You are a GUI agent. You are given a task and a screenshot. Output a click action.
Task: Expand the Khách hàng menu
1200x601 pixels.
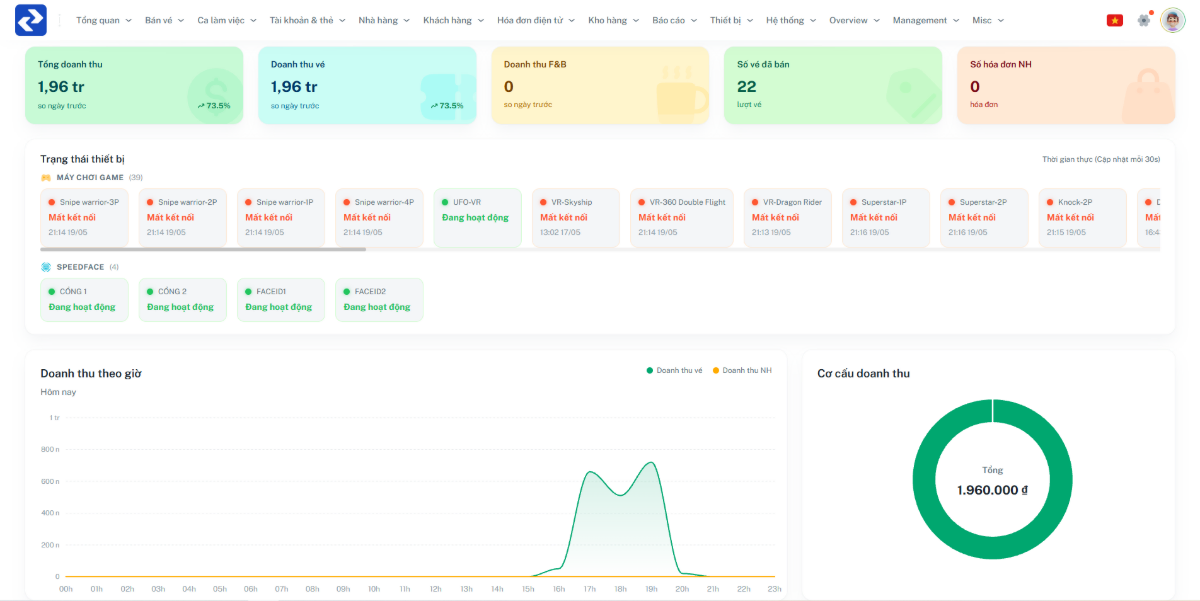click(x=453, y=20)
